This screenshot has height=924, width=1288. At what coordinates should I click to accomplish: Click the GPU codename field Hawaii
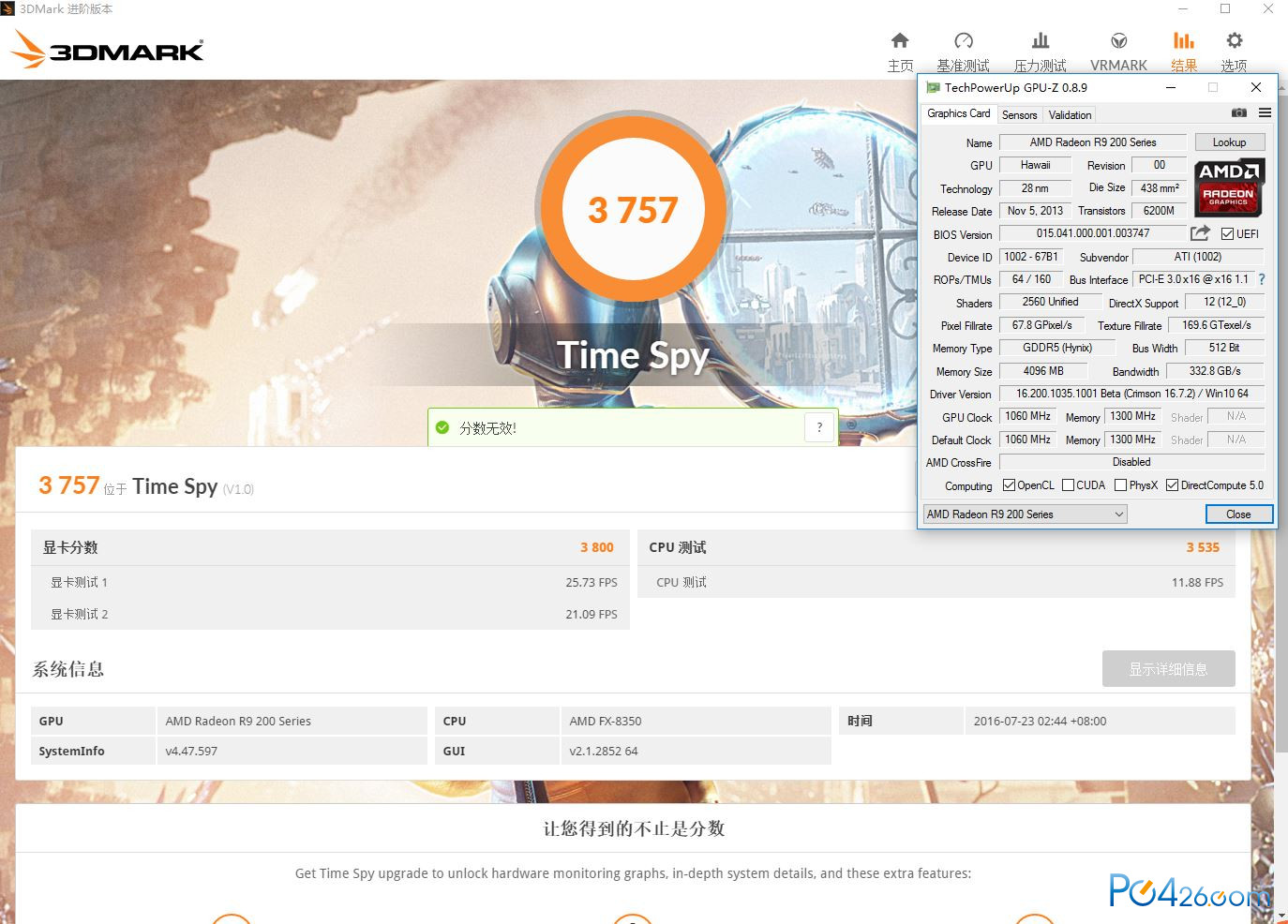1035,165
